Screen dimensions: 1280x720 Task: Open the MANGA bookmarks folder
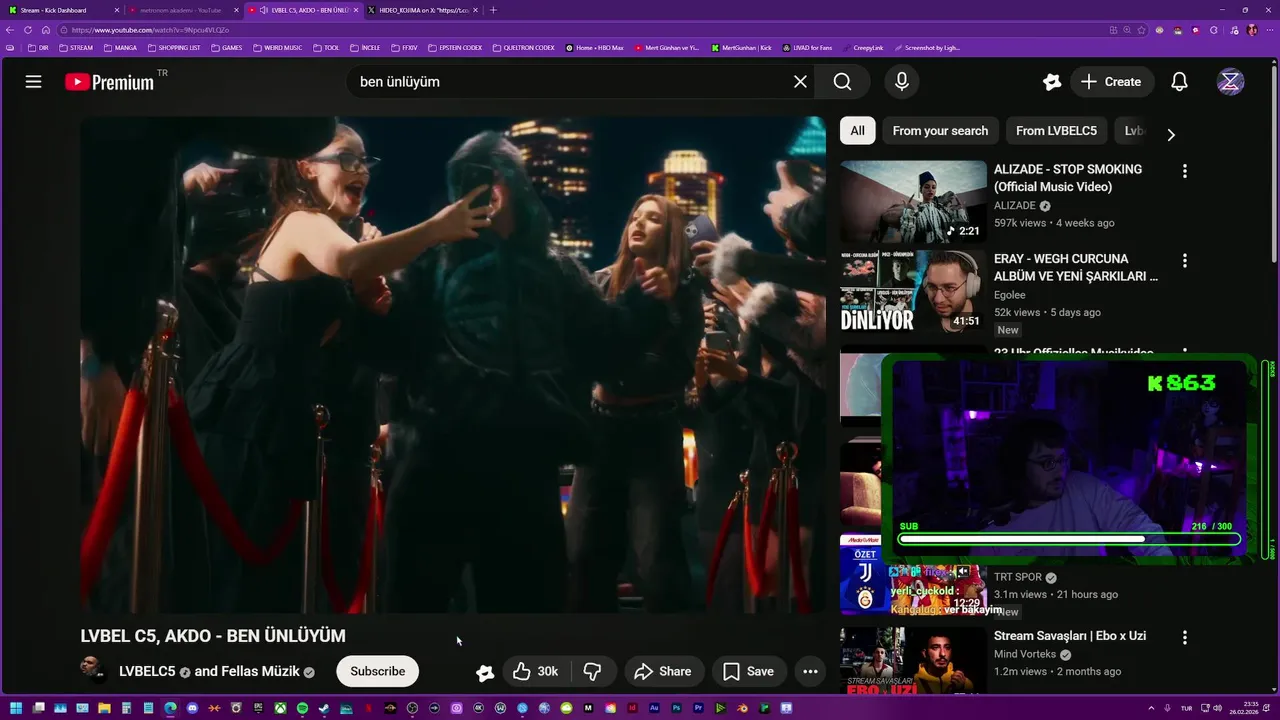pos(120,47)
